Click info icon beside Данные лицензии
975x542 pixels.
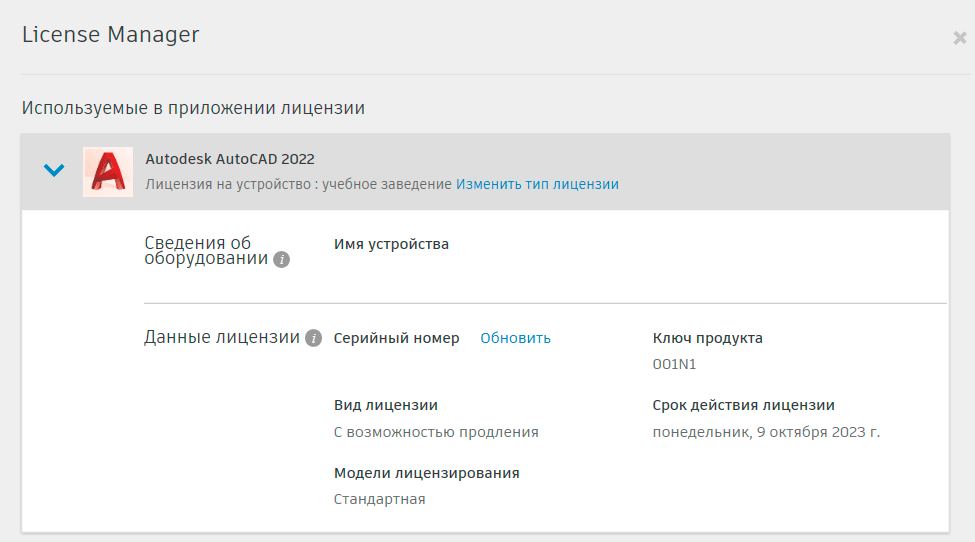313,338
